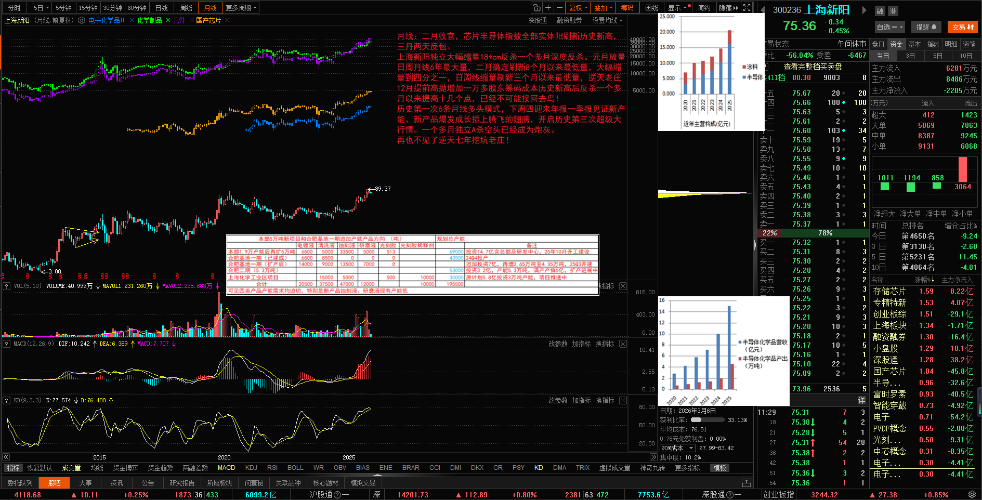Open the 大事 events tab
982x500 pixels.
pyautogui.click(x=85, y=482)
